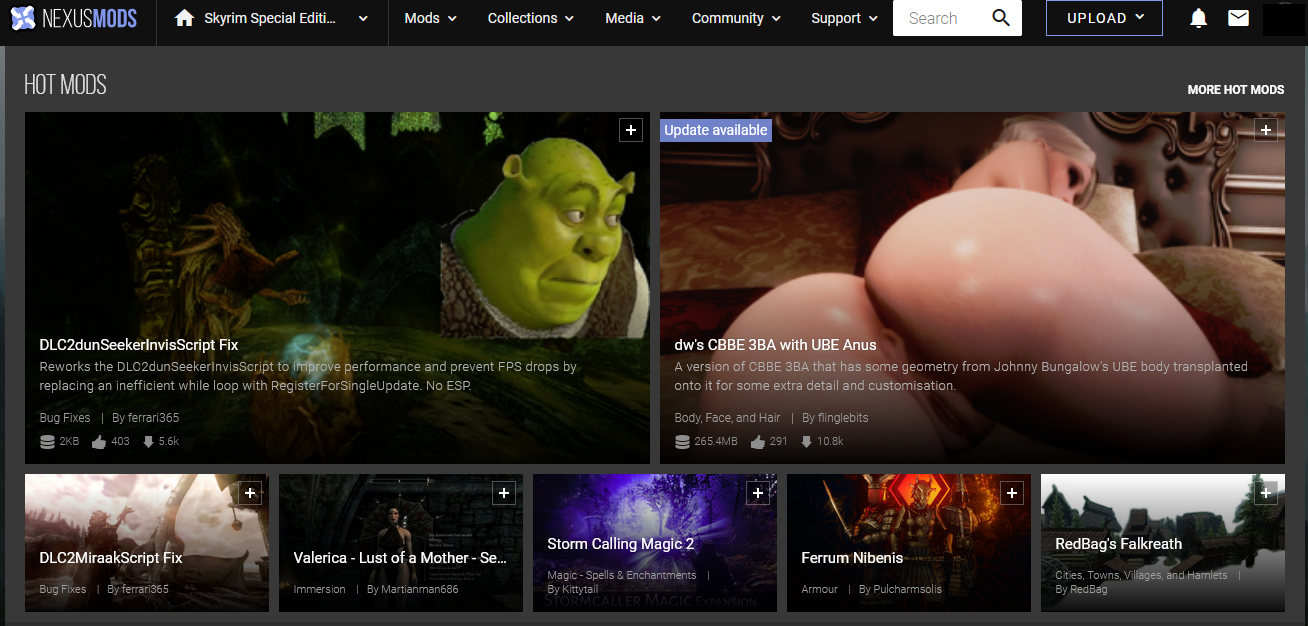Open the Media menu
This screenshot has height=626, width=1308.
(x=633, y=18)
